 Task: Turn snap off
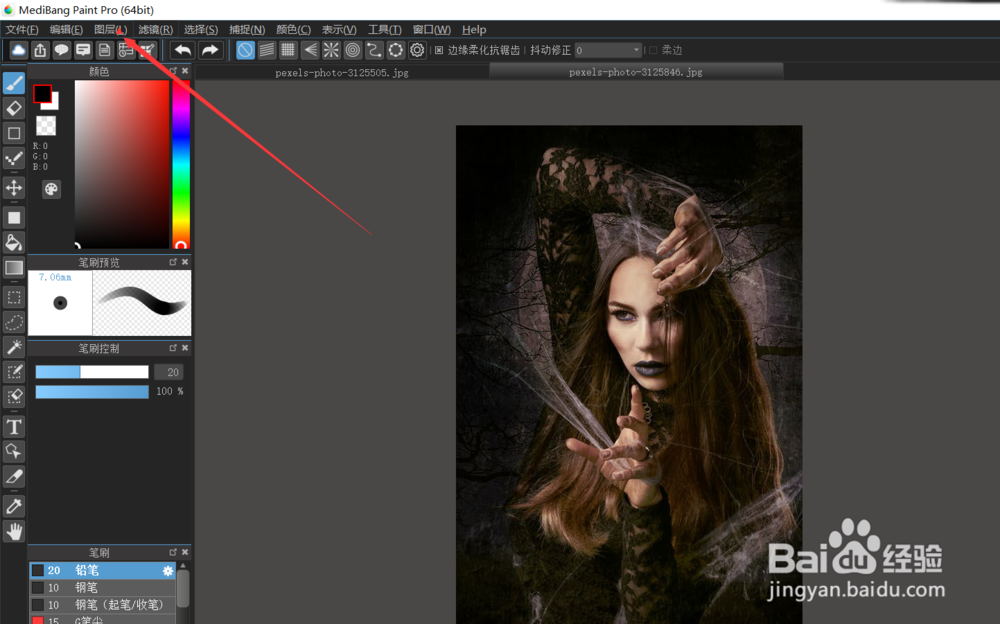tap(246, 50)
